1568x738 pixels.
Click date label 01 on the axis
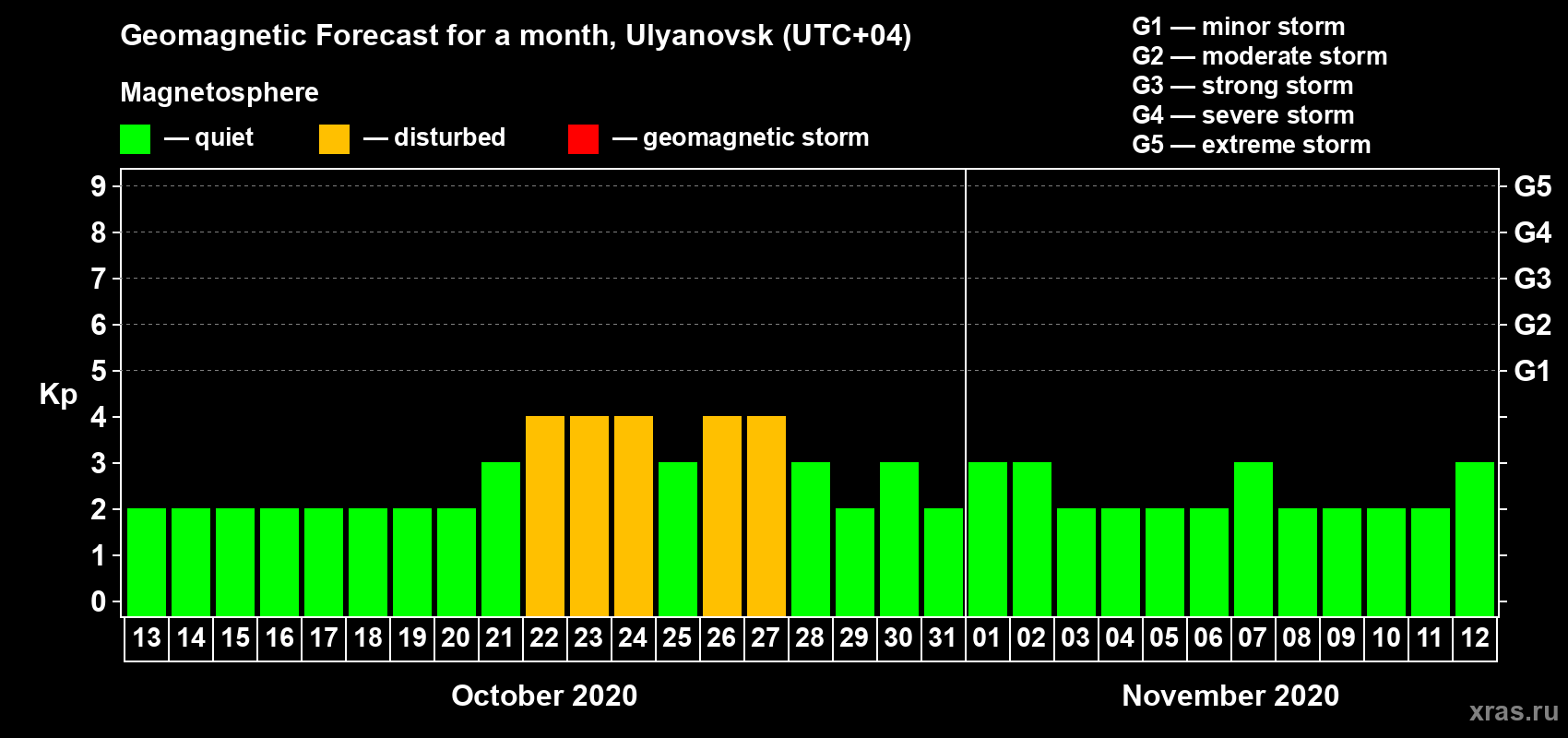[987, 637]
